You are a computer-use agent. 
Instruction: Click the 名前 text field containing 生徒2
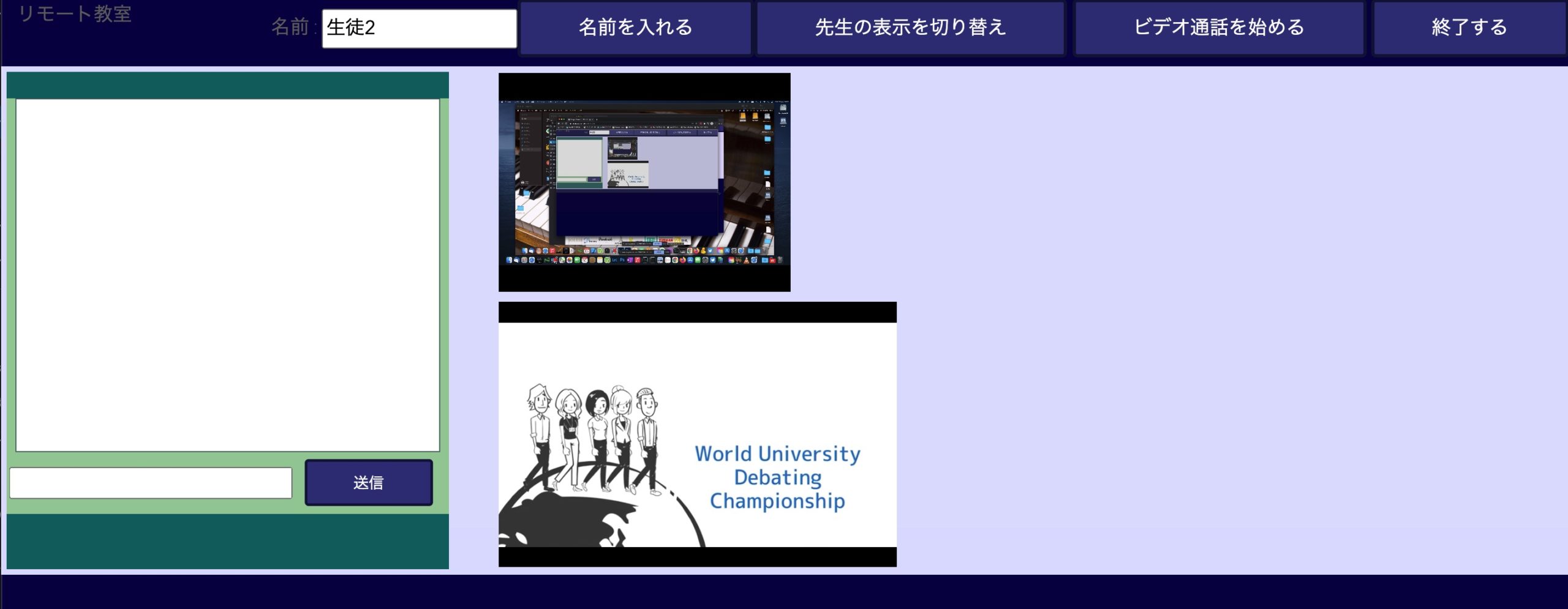point(419,28)
